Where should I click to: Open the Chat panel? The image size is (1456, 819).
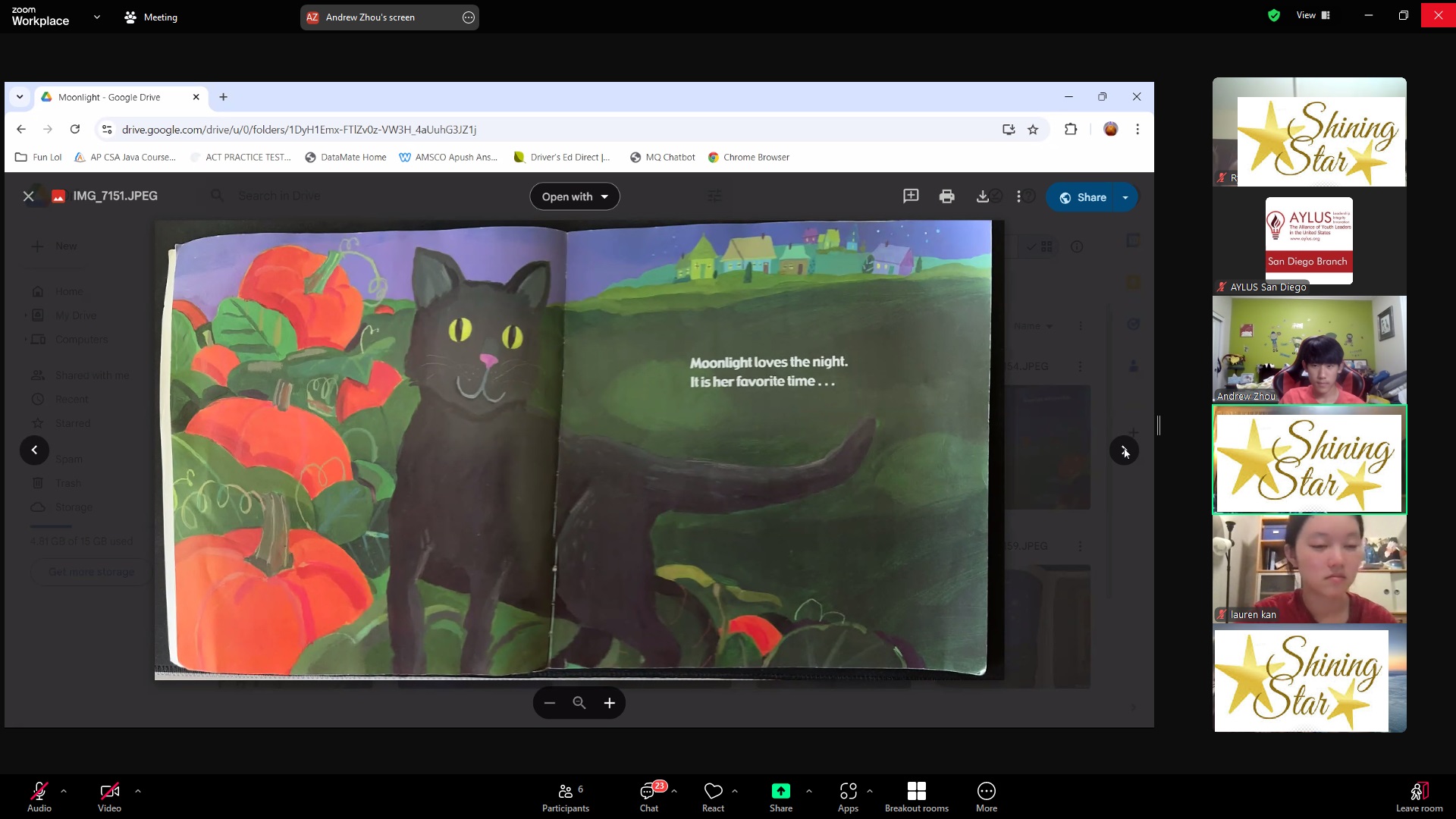tap(649, 798)
